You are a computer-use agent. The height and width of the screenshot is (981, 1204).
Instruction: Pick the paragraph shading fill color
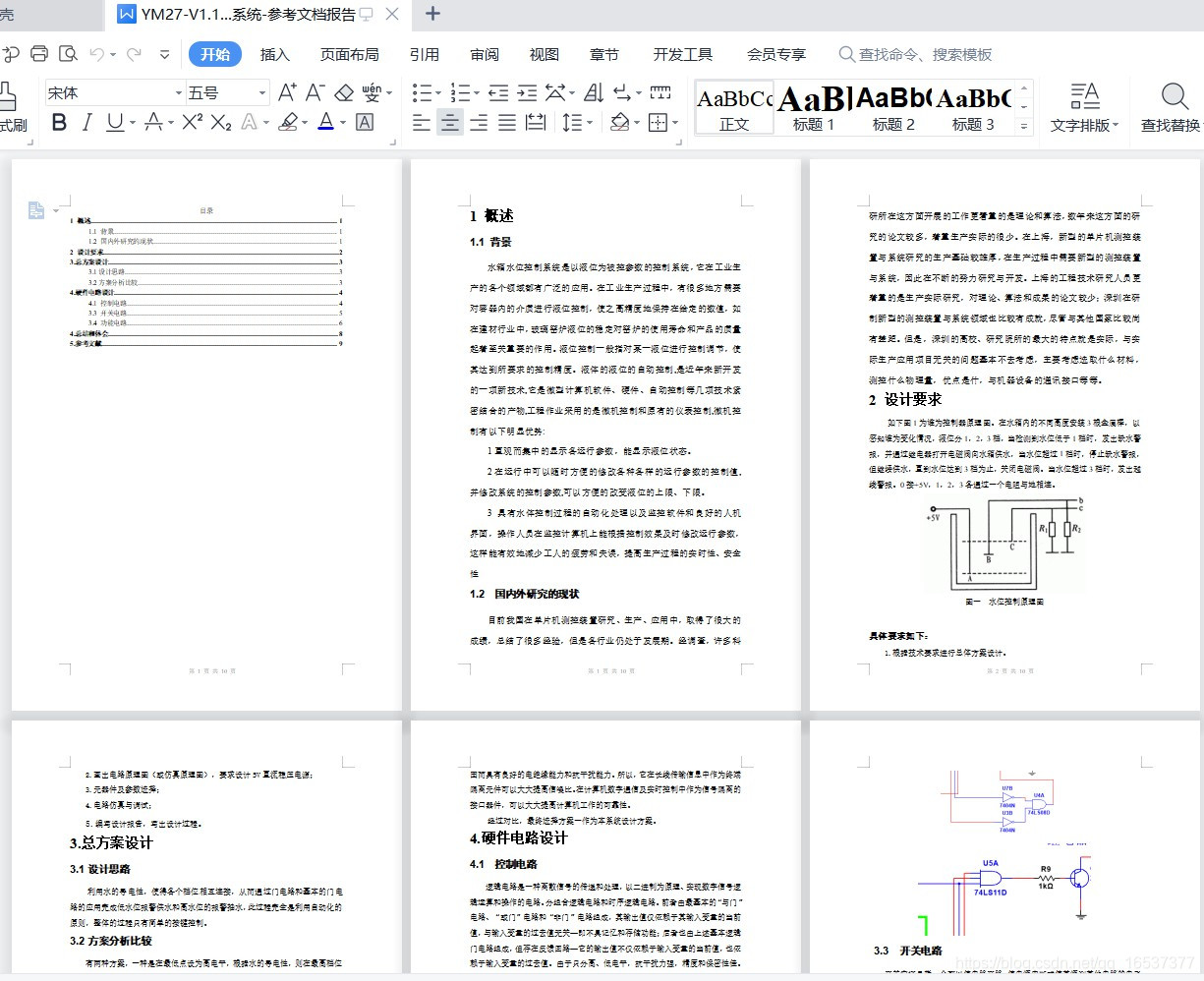click(x=619, y=122)
